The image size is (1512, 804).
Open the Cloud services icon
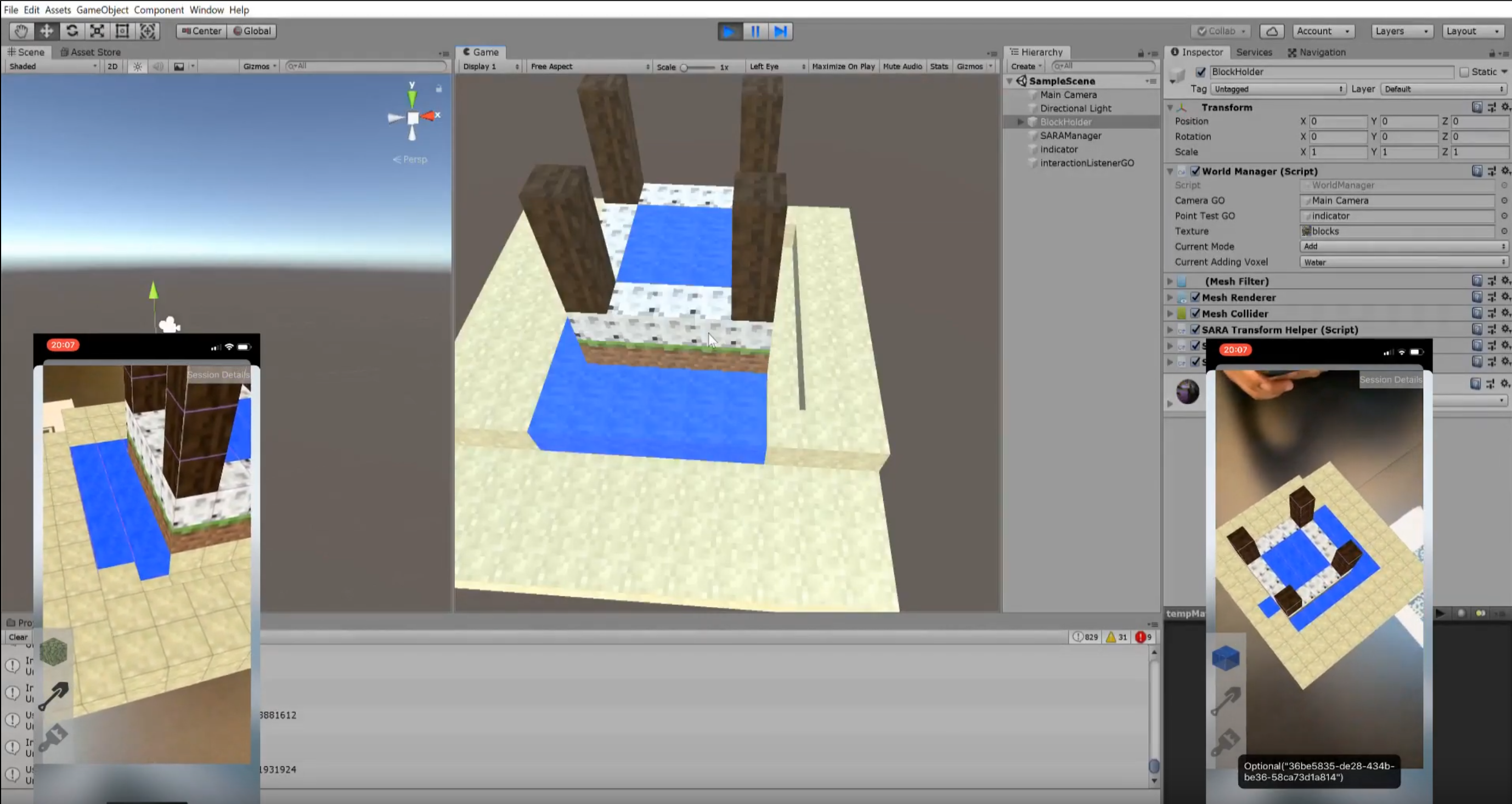pyautogui.click(x=1271, y=31)
